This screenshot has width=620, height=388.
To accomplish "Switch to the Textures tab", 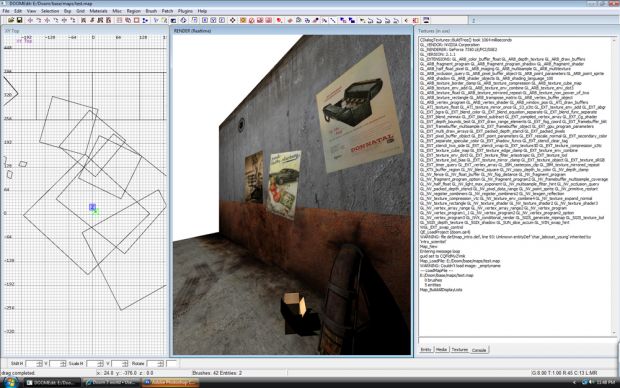I will pos(459,350).
